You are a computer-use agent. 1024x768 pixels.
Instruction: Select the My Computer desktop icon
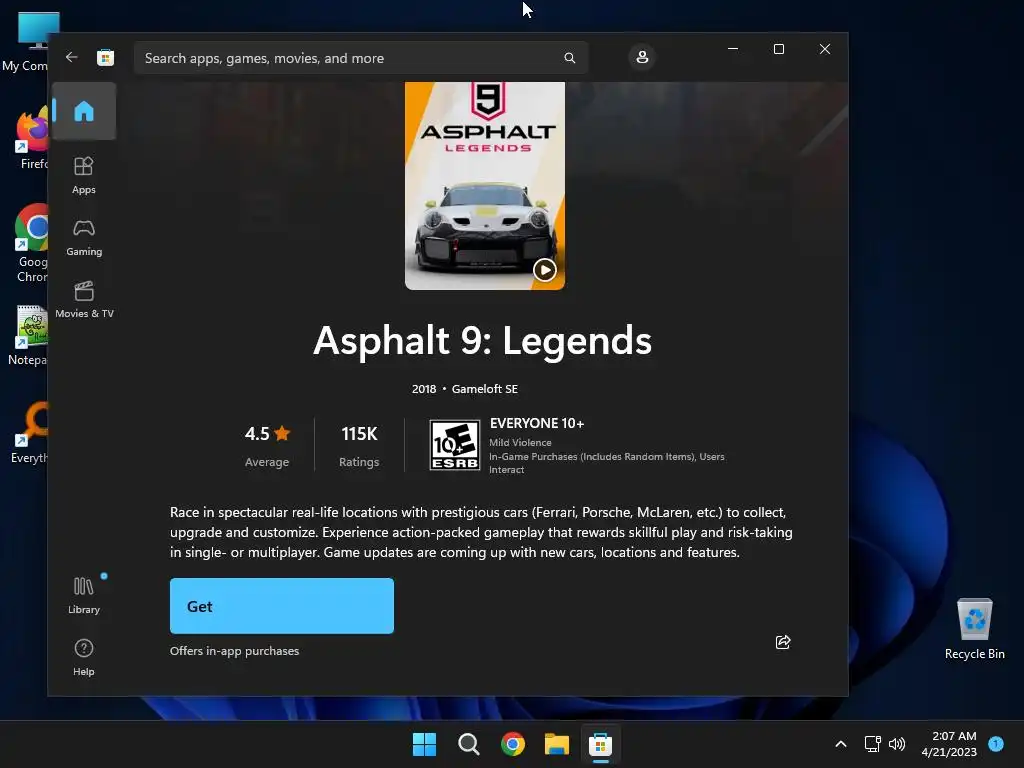(x=30, y=42)
